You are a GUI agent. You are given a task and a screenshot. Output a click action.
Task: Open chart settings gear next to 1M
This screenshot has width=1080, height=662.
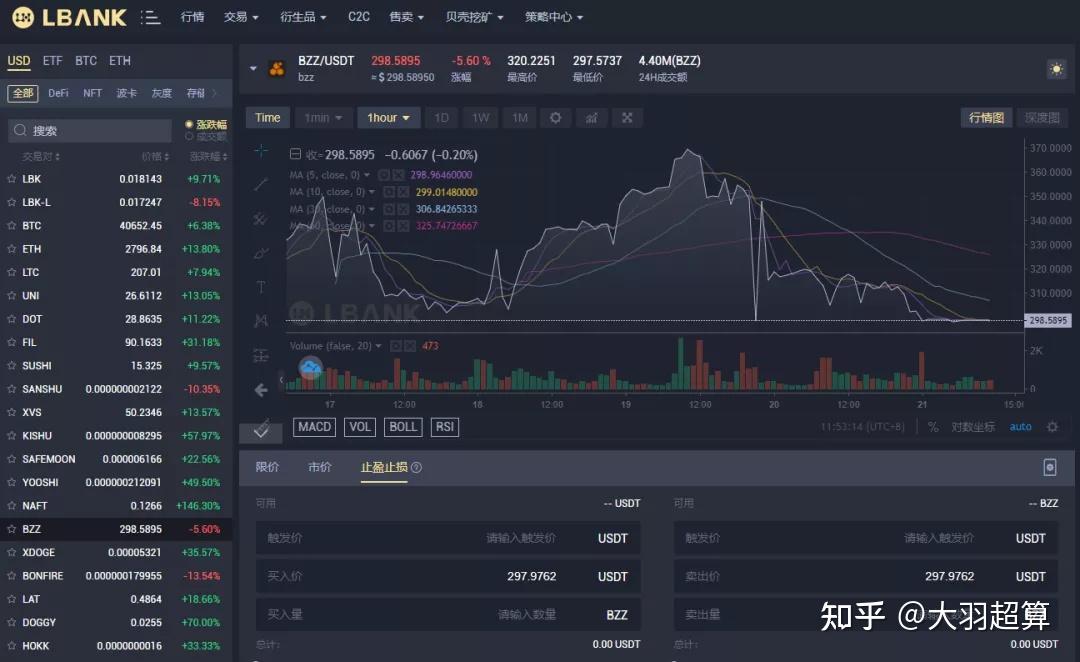(x=555, y=118)
